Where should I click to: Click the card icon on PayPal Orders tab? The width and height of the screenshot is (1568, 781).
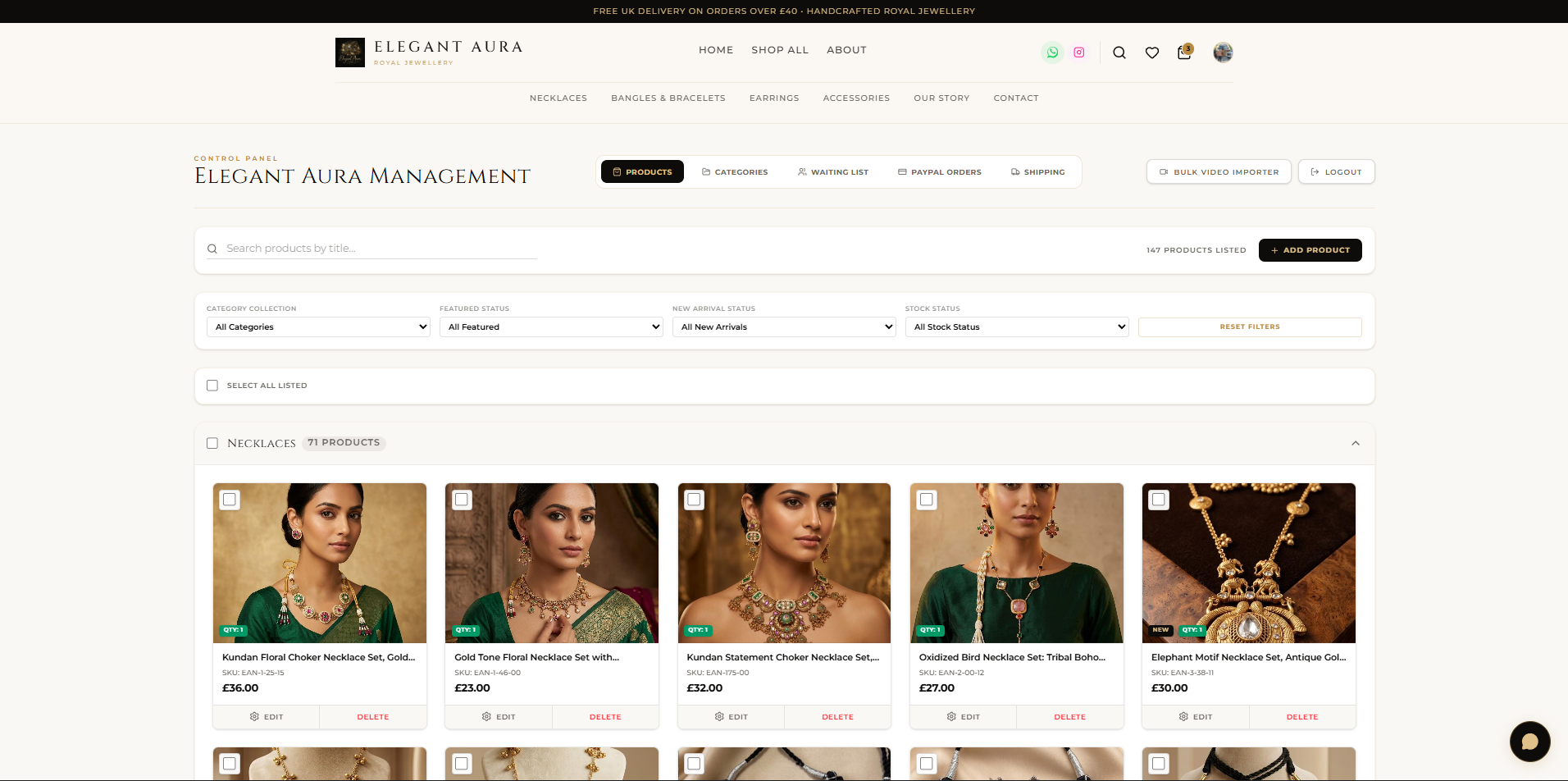pos(902,172)
